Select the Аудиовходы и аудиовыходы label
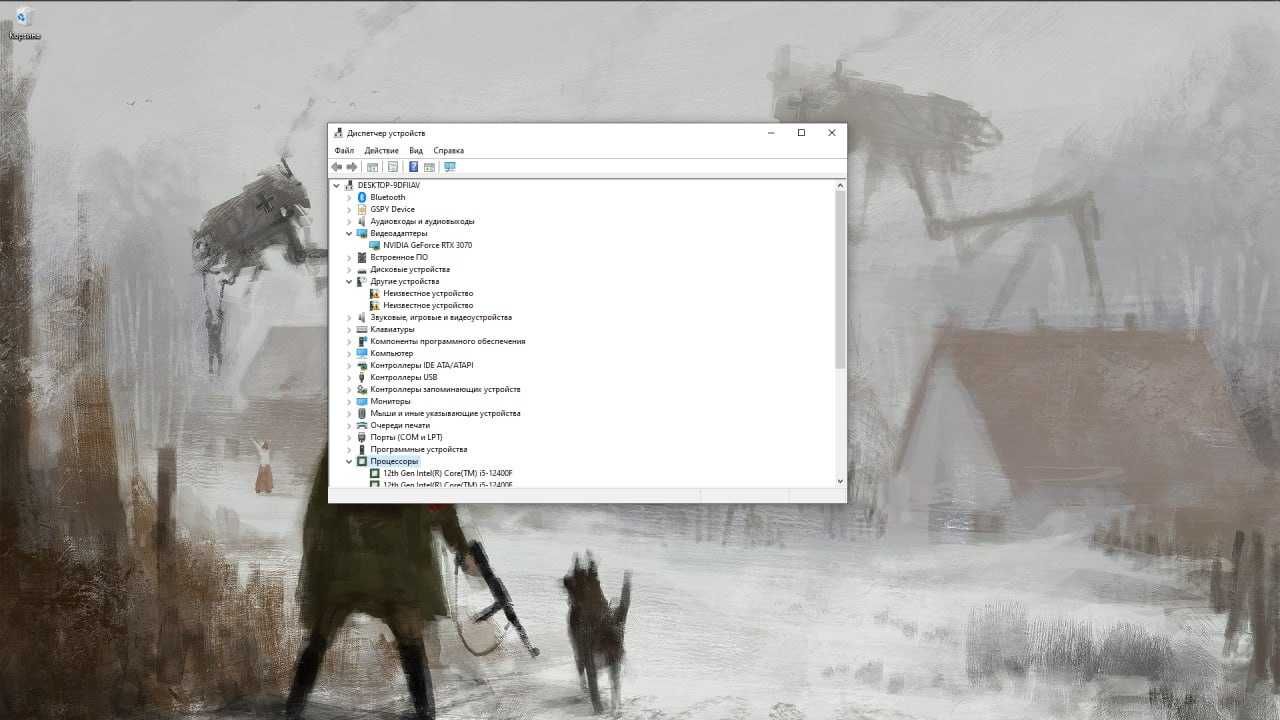 point(422,221)
